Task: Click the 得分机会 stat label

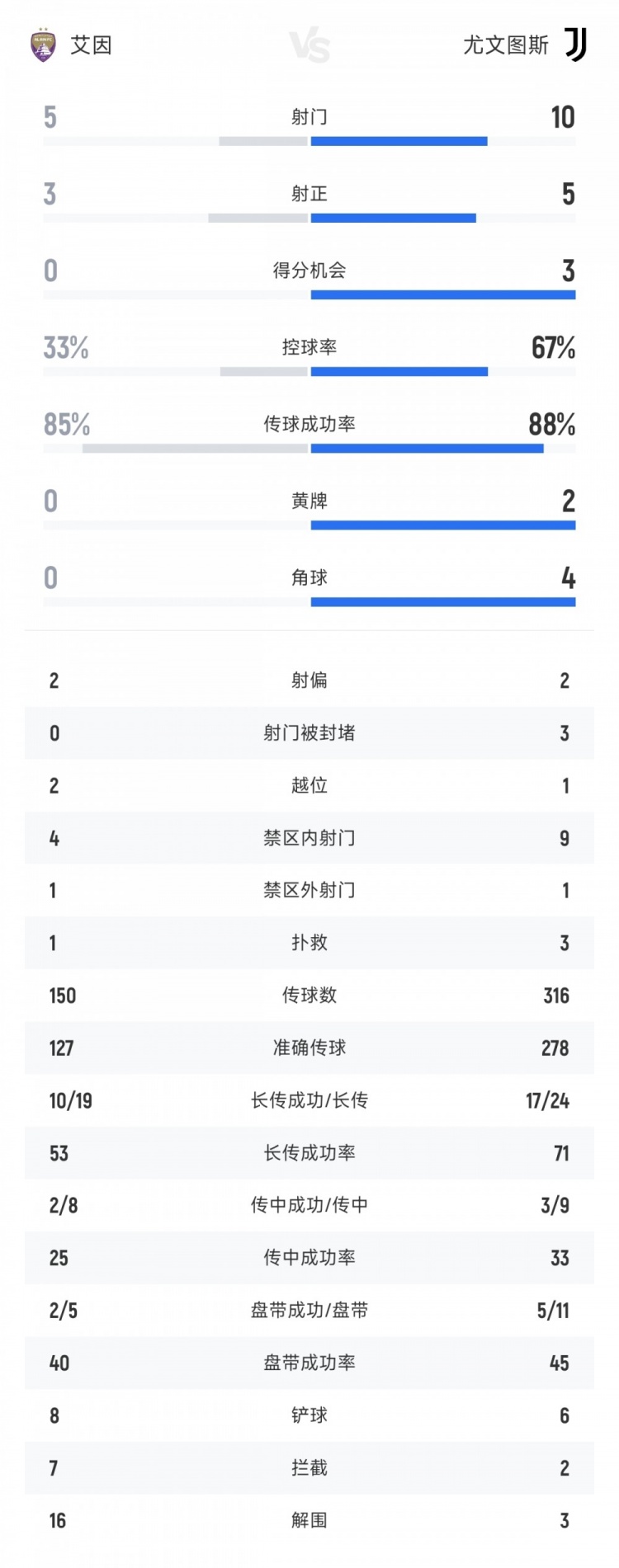Action: click(x=309, y=271)
